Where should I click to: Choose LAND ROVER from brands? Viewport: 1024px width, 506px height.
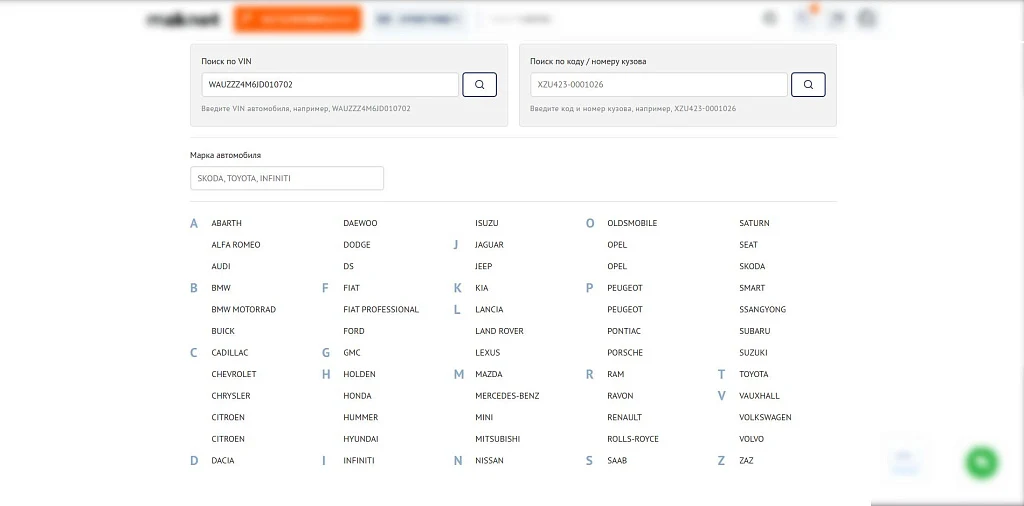(x=499, y=331)
